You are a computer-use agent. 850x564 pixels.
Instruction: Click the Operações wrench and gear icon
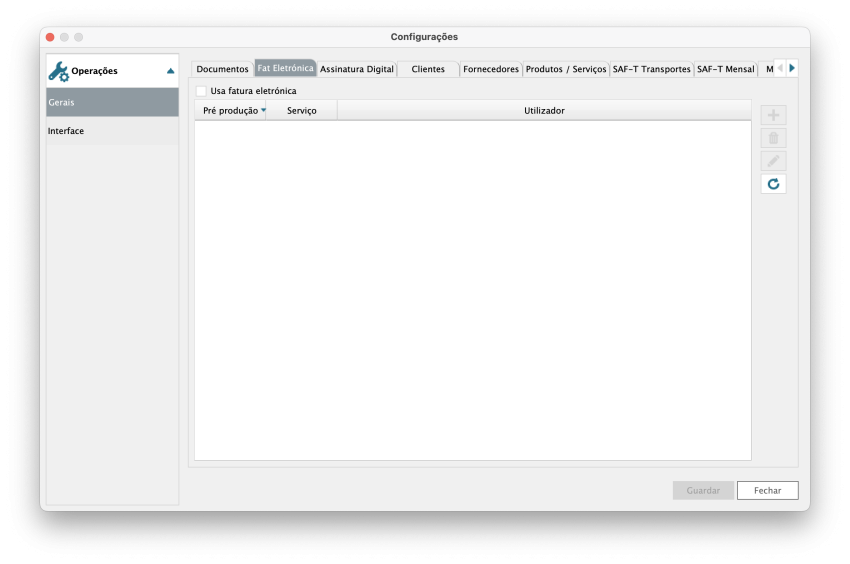(58, 71)
